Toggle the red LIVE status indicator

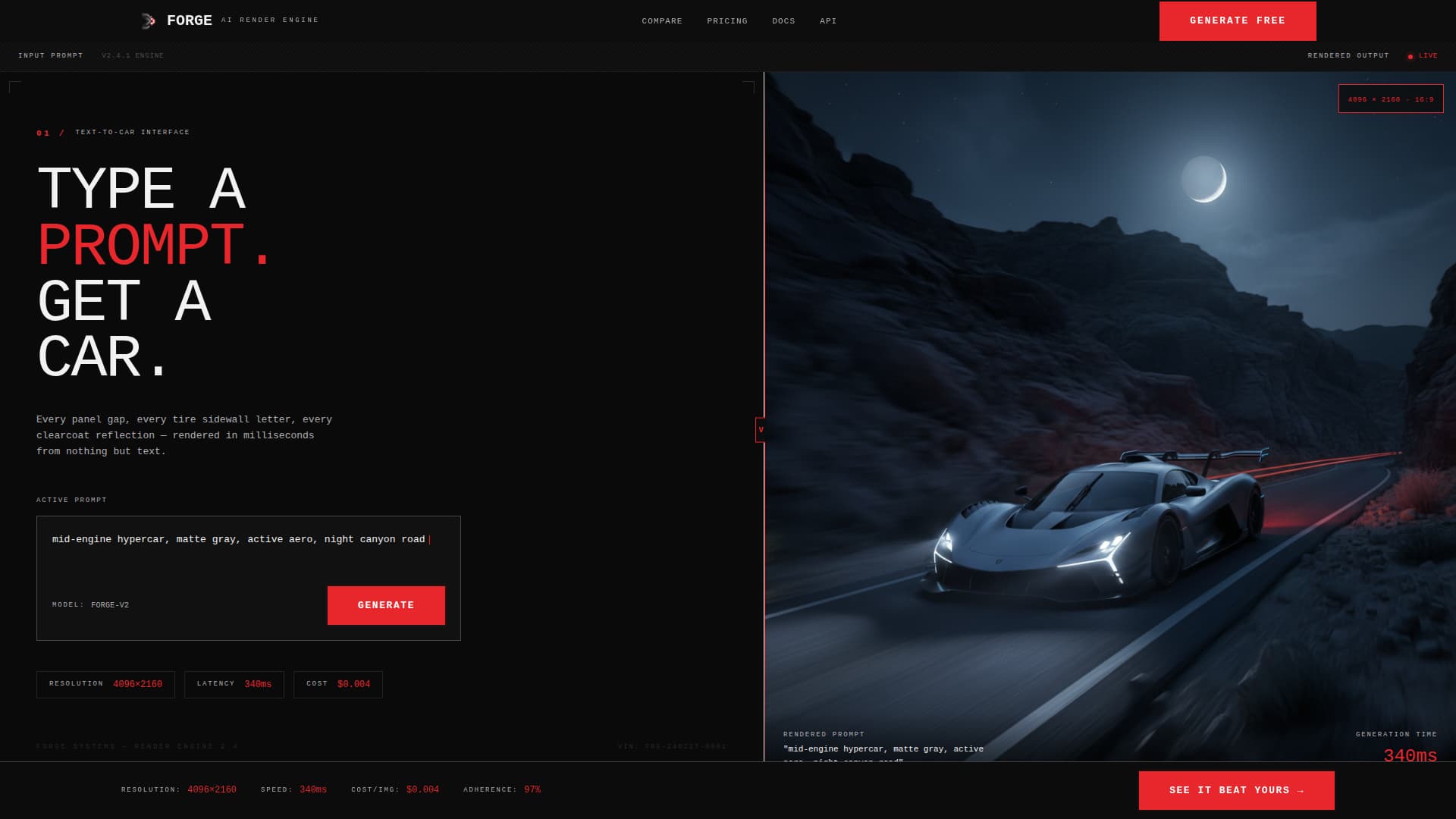pyautogui.click(x=1421, y=55)
